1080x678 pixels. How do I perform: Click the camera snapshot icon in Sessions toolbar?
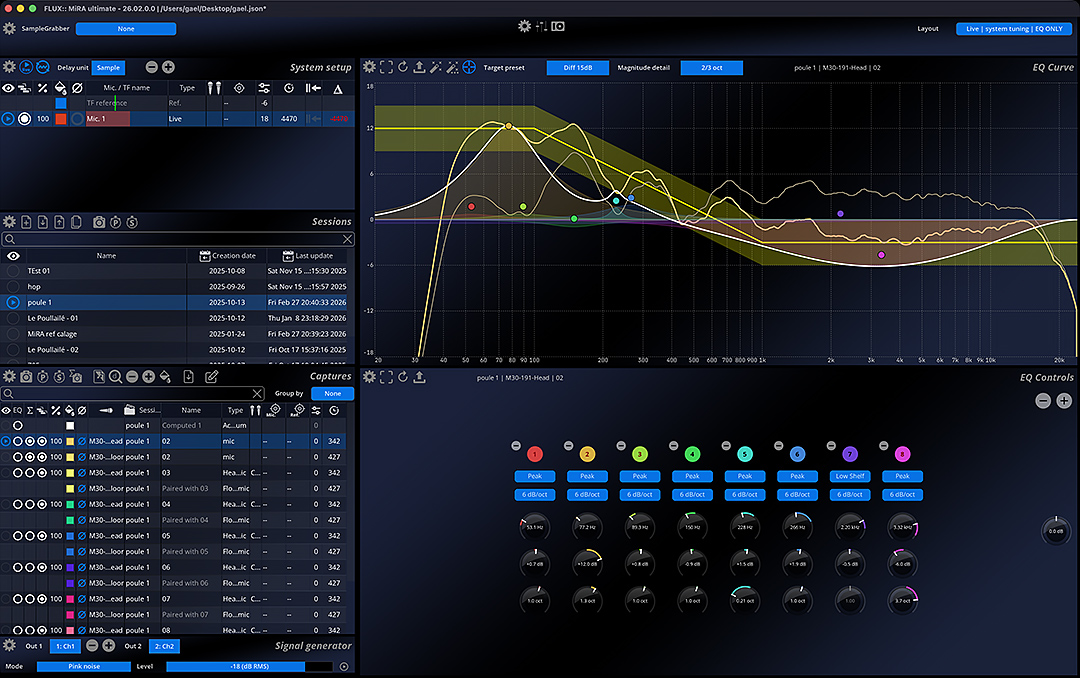[99, 222]
